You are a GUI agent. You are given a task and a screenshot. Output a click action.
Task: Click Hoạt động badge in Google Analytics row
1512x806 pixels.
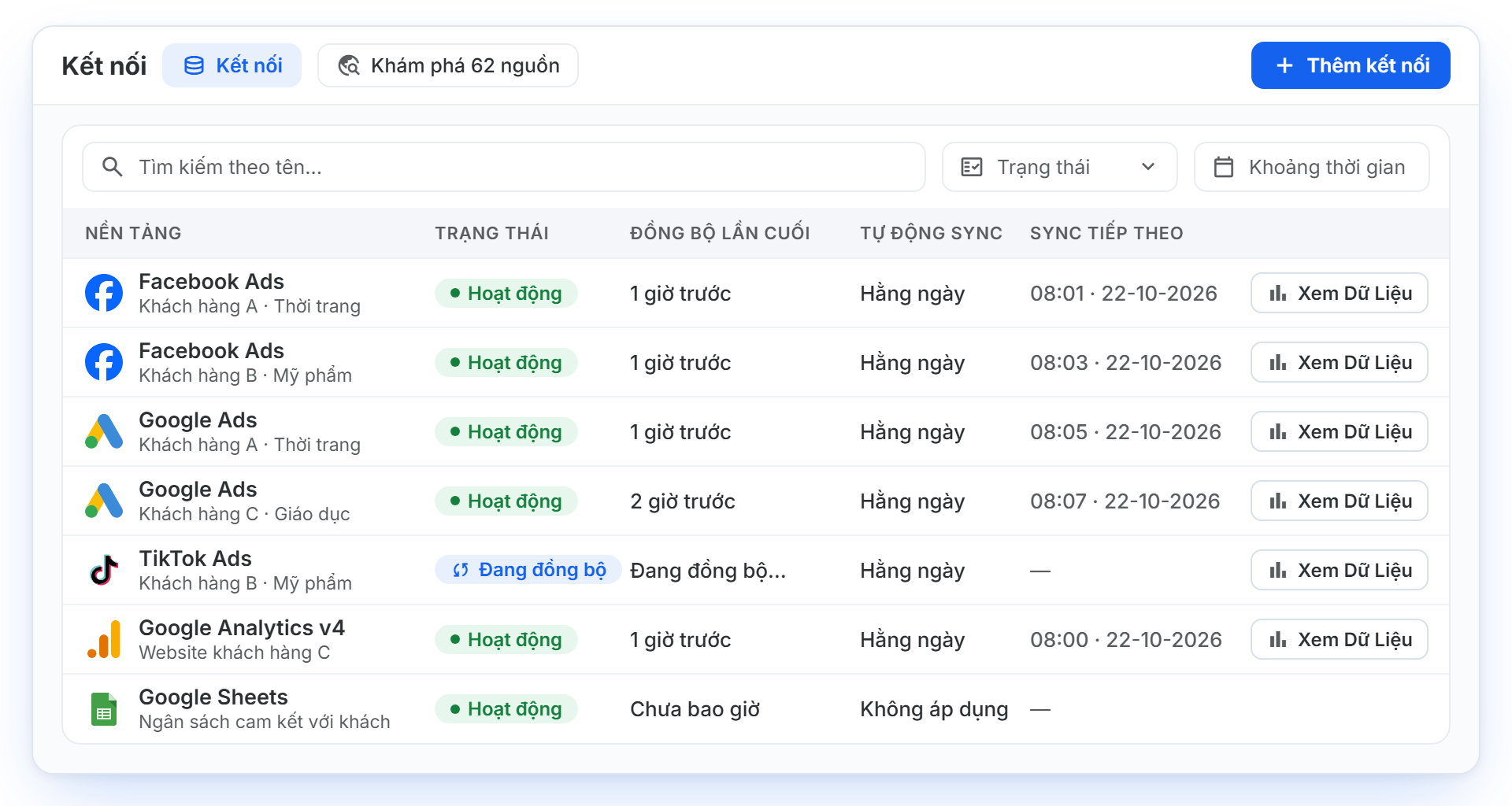click(x=506, y=639)
